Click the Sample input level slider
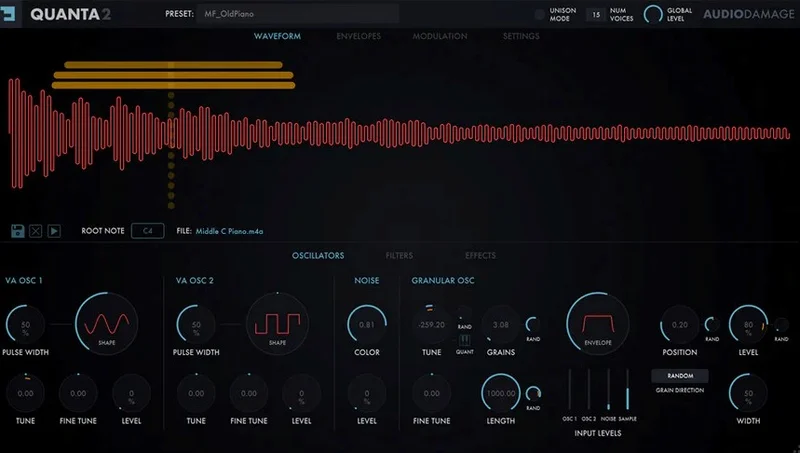 pos(628,390)
